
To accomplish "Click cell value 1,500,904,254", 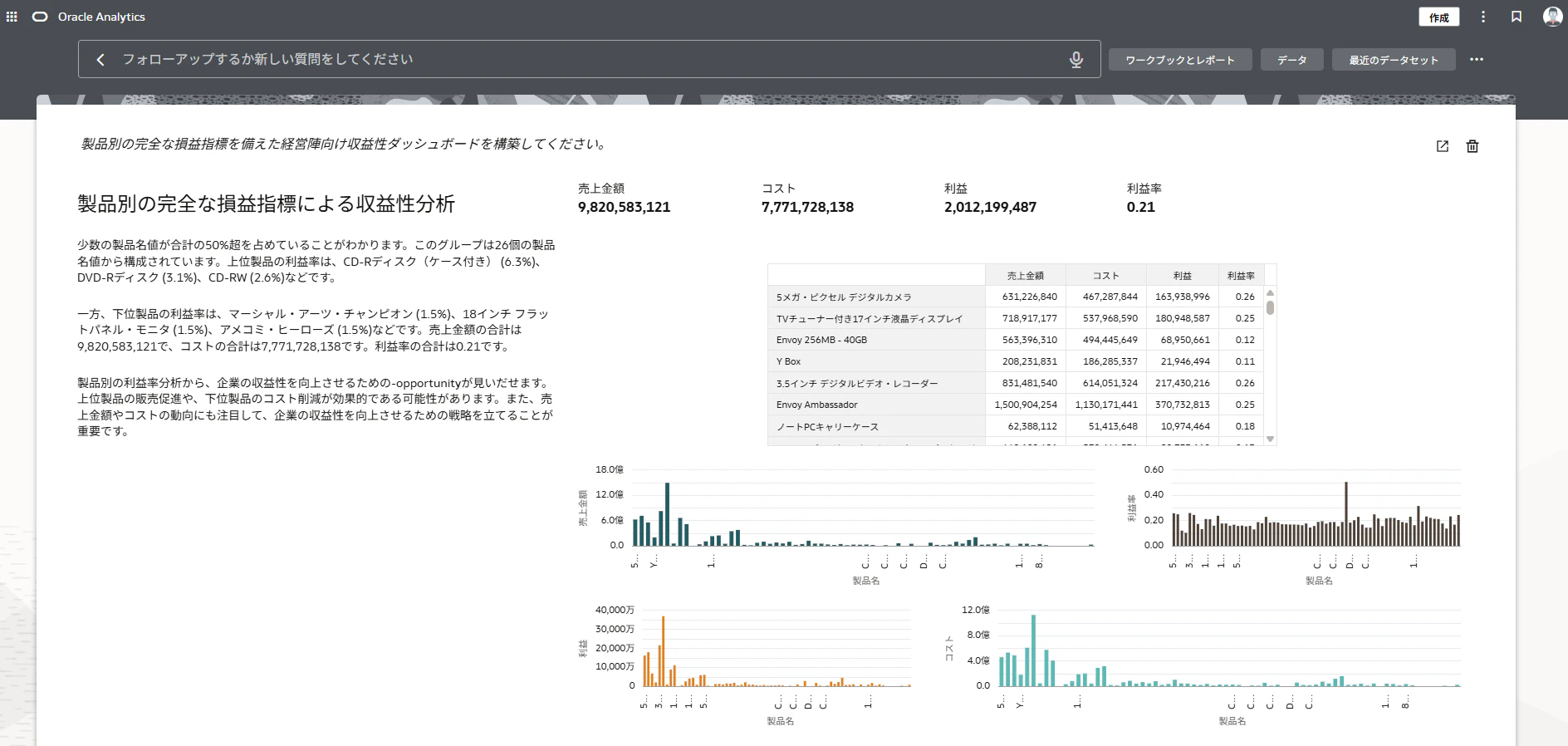I will (x=1026, y=405).
